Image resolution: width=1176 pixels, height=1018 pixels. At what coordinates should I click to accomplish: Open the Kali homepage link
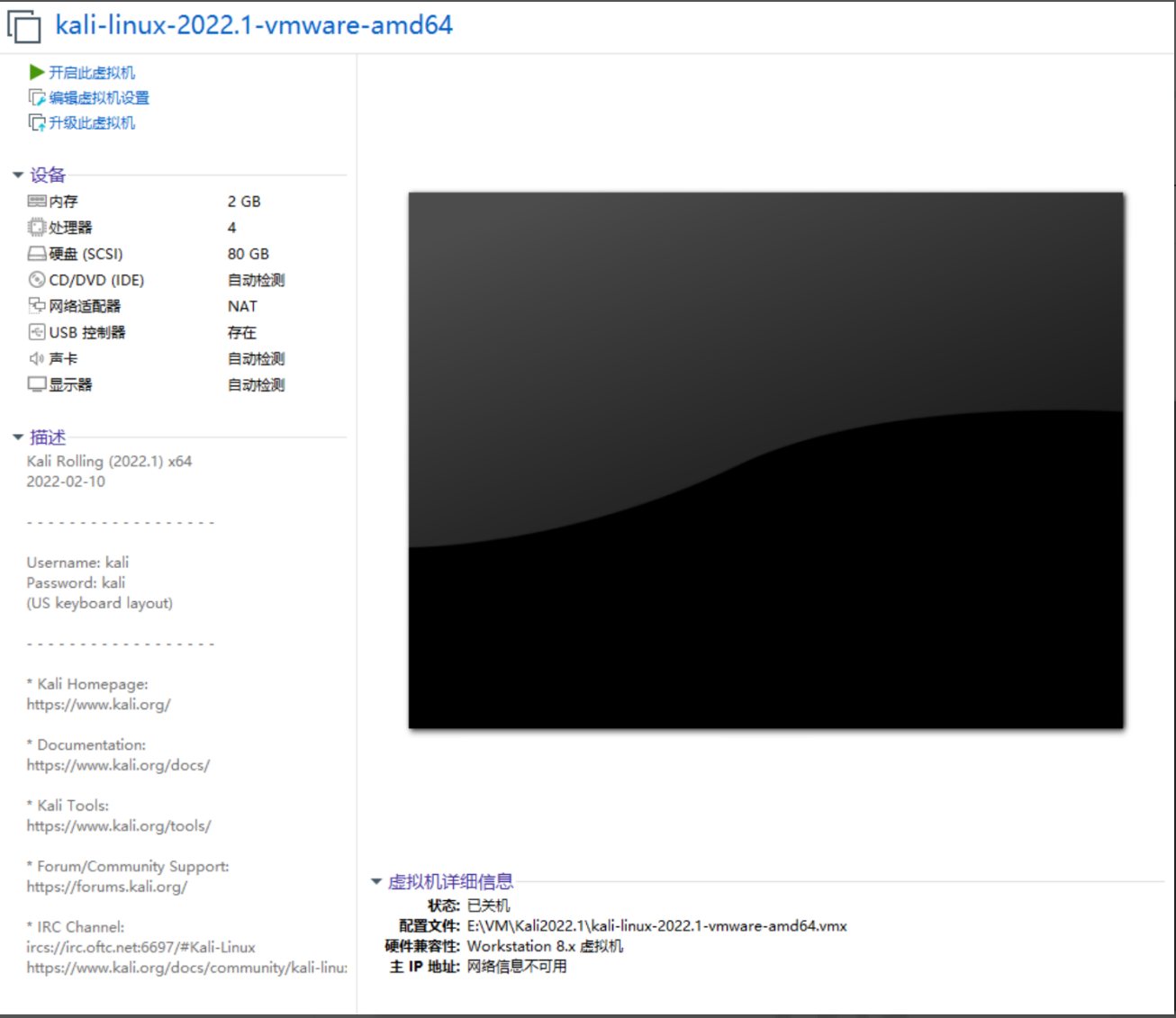[98, 704]
